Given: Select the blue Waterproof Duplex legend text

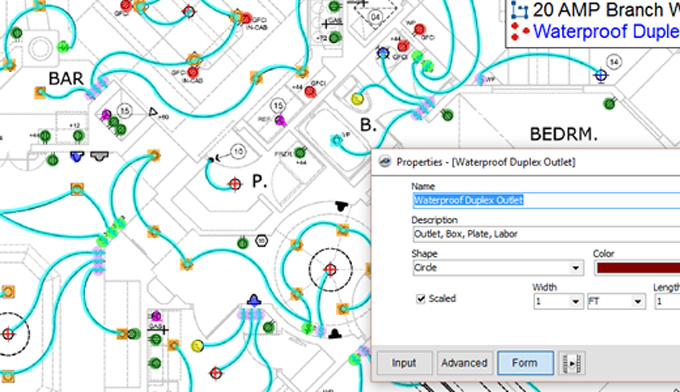Looking at the screenshot, I should coord(606,32).
